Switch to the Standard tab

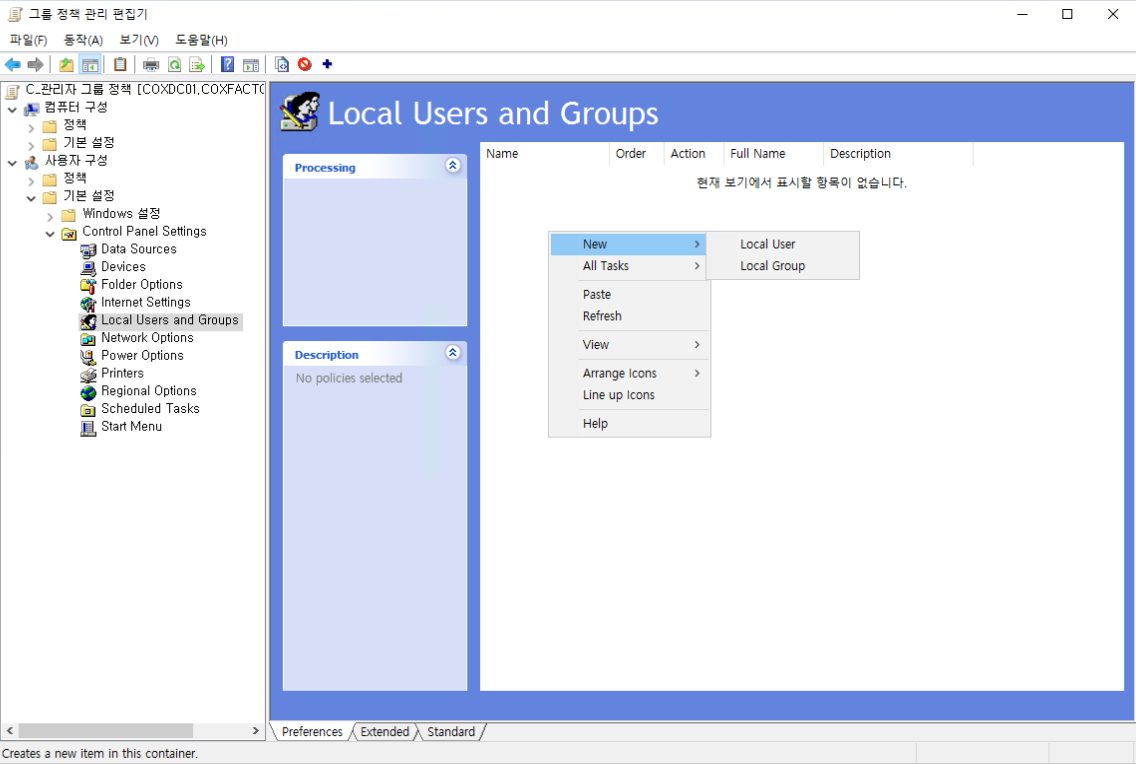(451, 731)
